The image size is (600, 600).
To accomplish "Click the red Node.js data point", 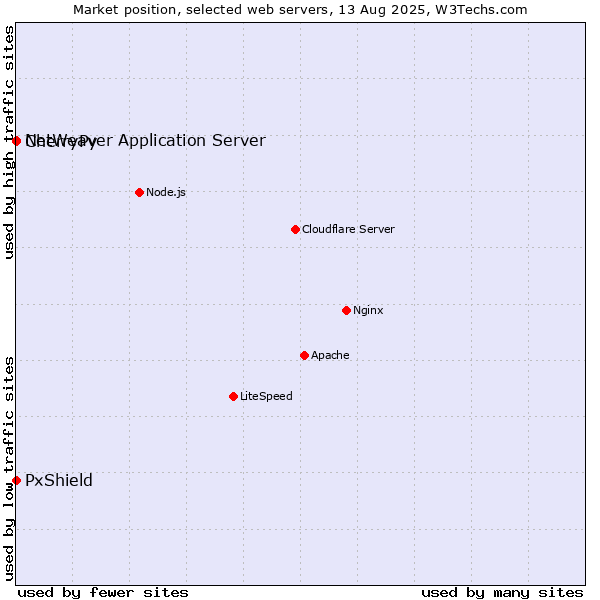I will [x=139, y=192].
